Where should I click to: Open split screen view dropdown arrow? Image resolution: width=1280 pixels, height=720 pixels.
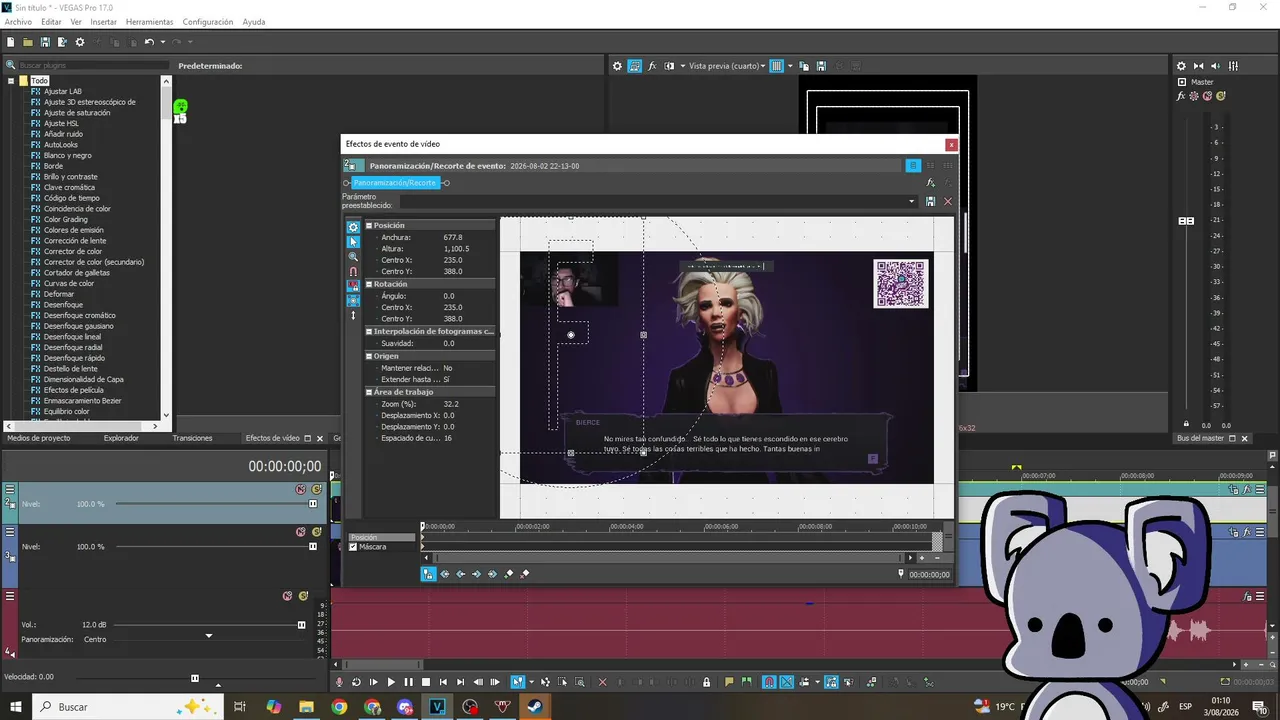pyautogui.click(x=682, y=66)
